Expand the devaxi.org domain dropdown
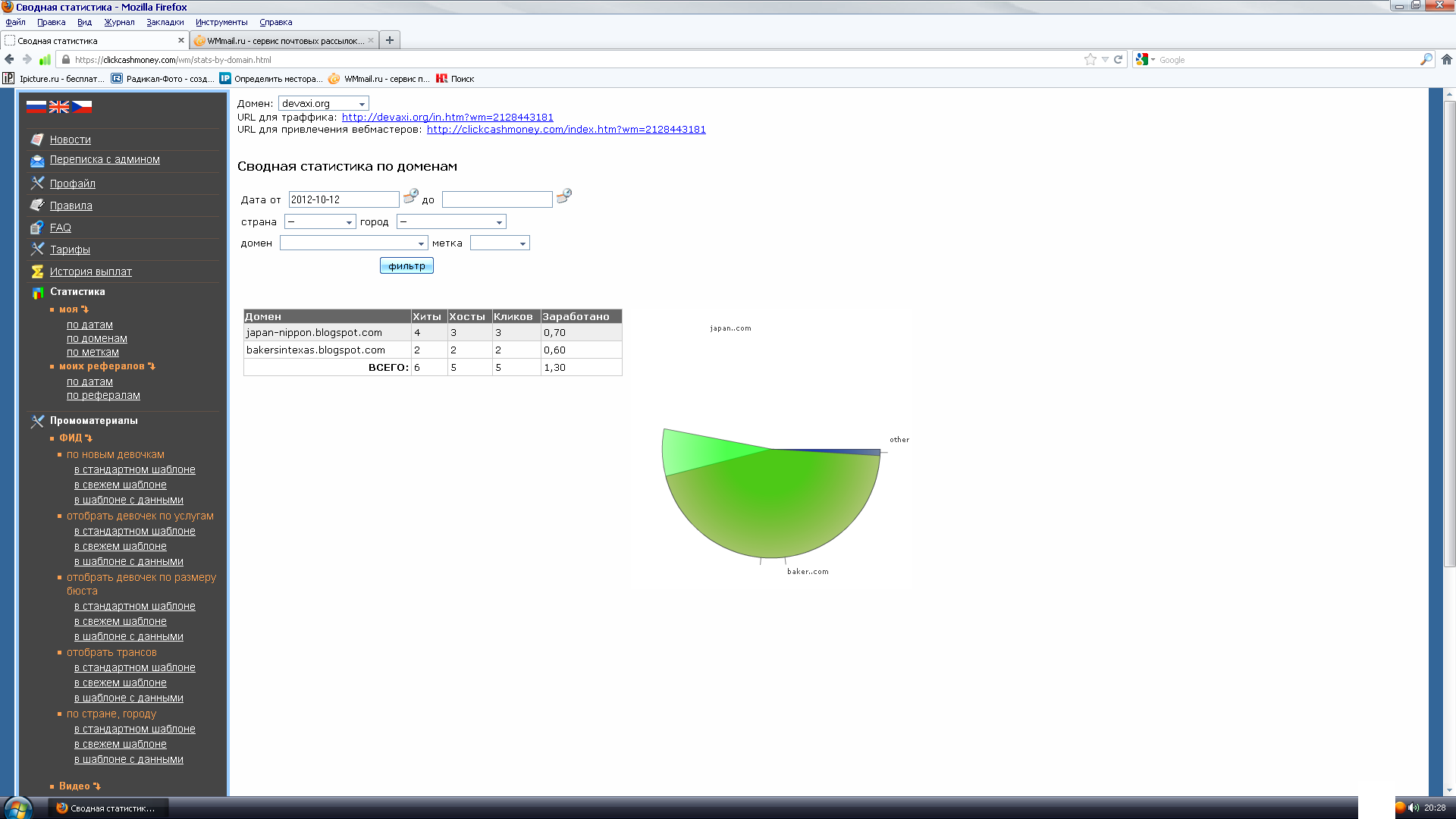The height and width of the screenshot is (819, 1456). [x=323, y=104]
